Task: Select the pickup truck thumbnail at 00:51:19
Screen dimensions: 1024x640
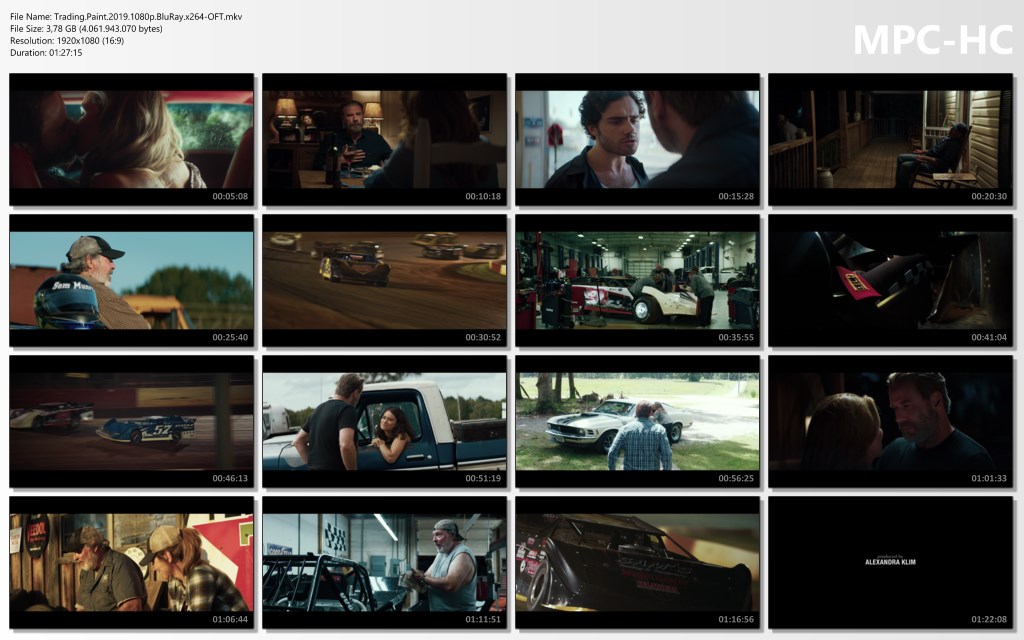Action: pos(384,421)
